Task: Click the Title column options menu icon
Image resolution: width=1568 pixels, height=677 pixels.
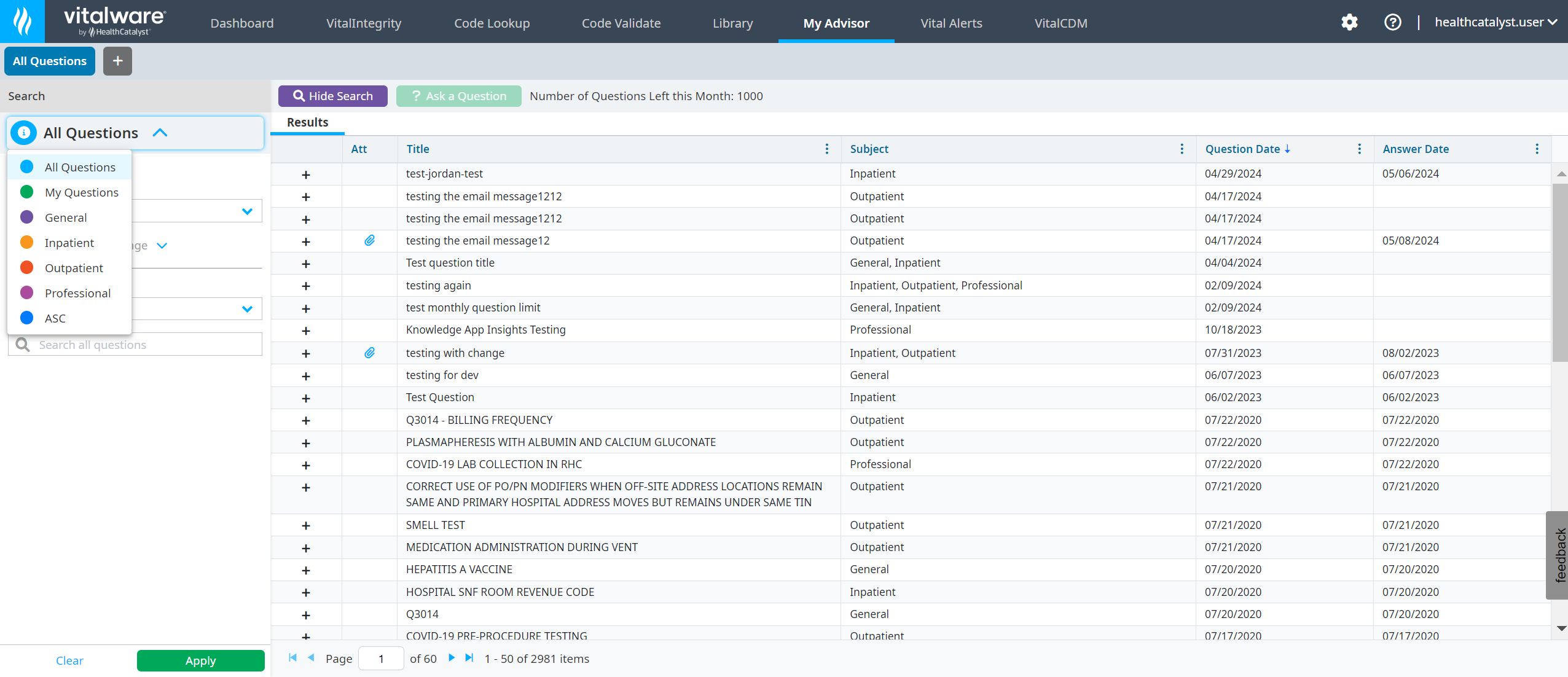Action: (x=827, y=149)
